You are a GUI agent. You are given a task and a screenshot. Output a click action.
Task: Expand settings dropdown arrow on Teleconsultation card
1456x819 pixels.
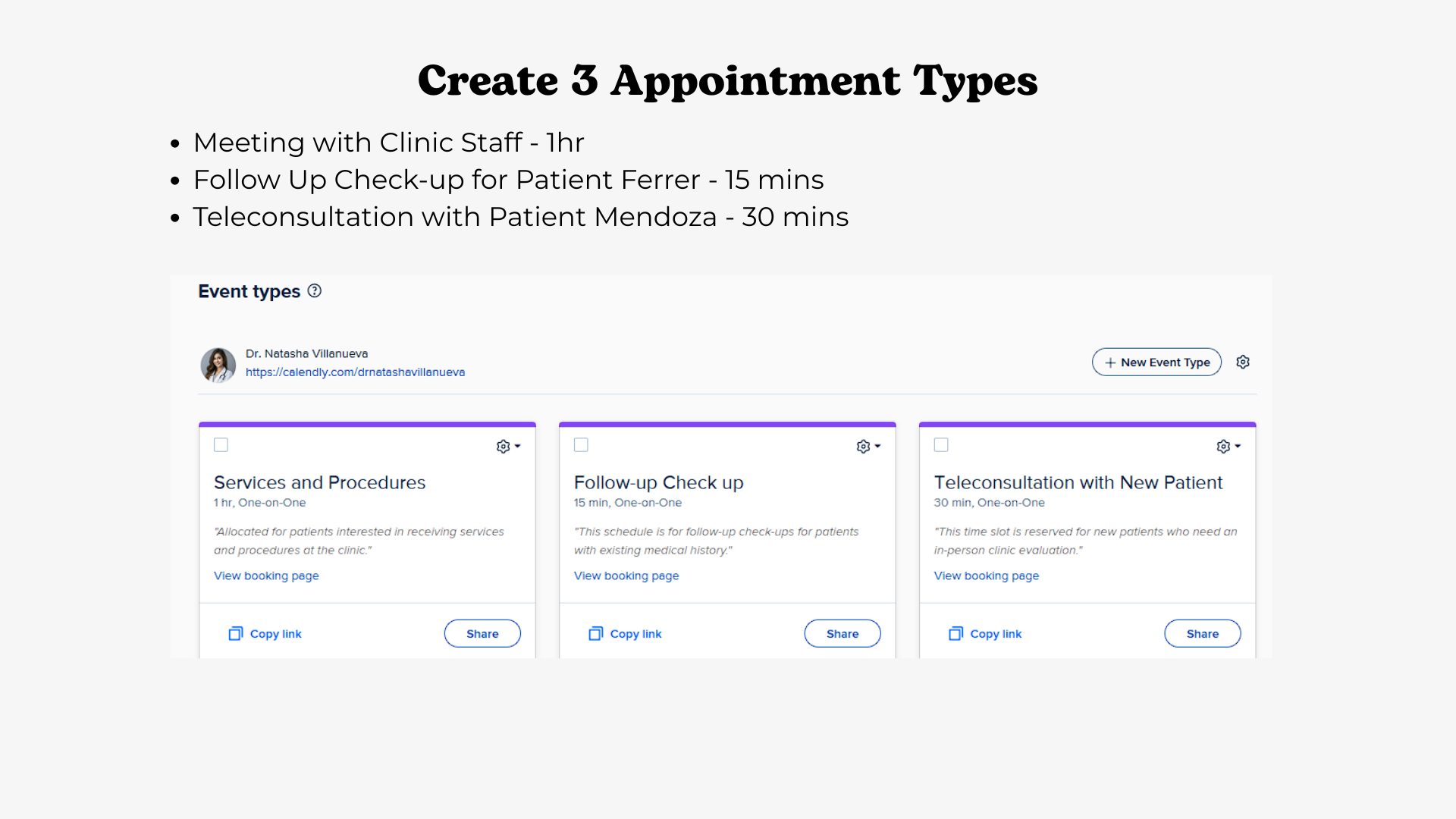click(x=1238, y=446)
